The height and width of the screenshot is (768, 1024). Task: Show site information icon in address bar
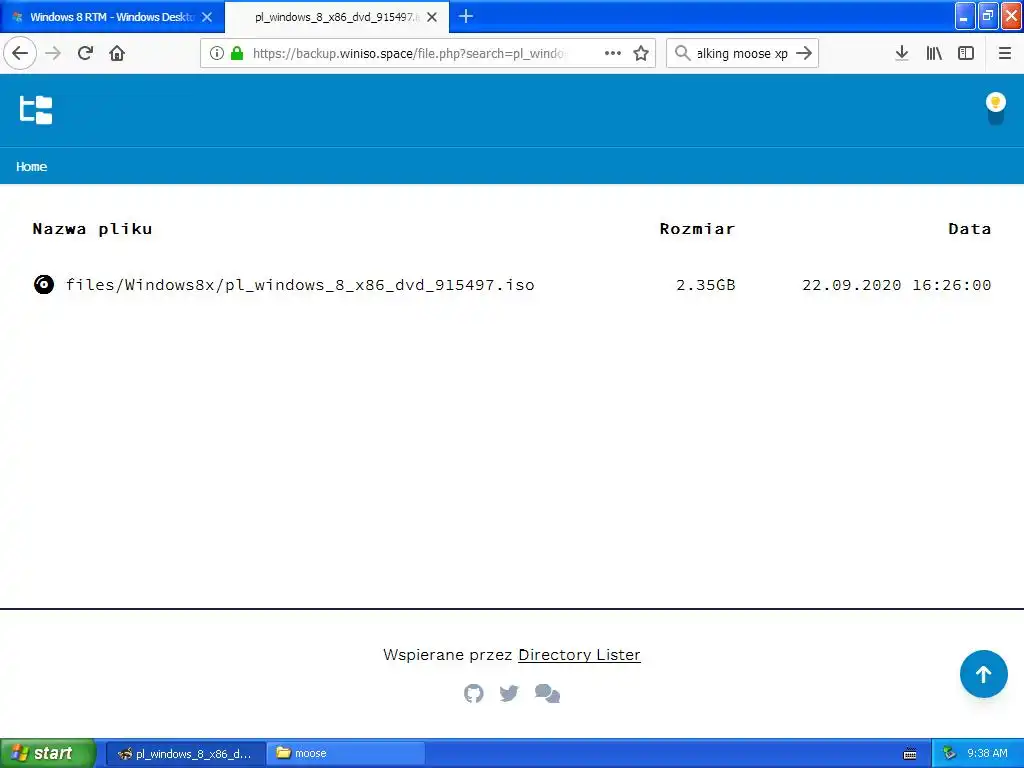[217, 53]
